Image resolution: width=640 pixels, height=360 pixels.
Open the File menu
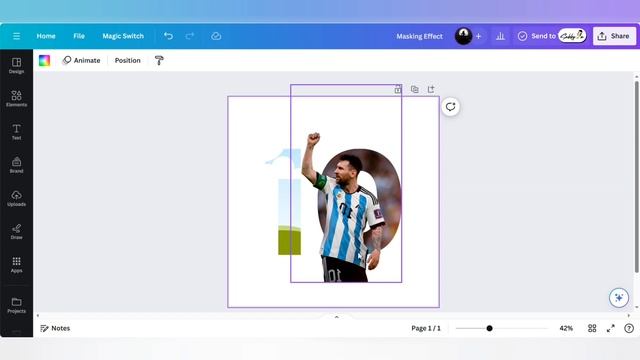pyautogui.click(x=79, y=36)
